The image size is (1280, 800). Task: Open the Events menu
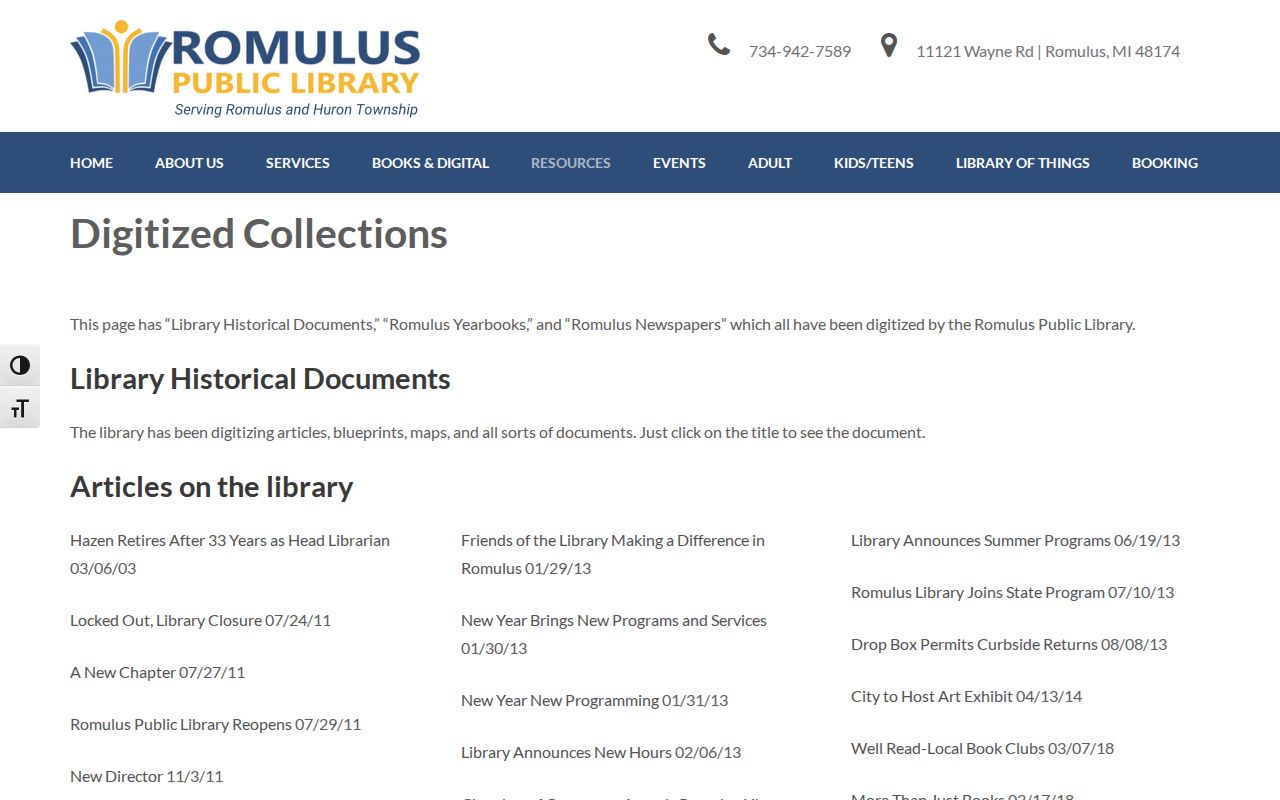[679, 163]
